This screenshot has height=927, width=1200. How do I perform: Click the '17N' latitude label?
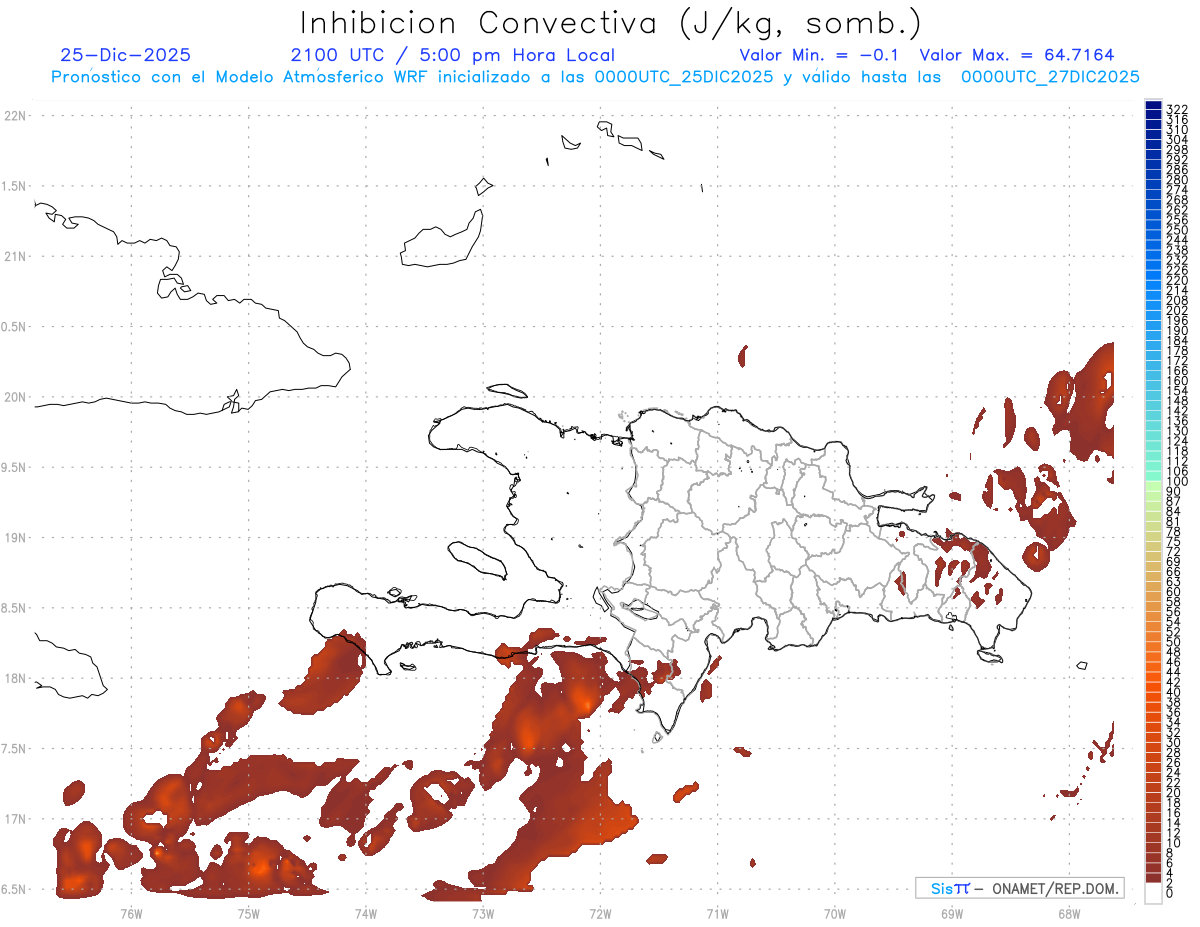(x=15, y=820)
